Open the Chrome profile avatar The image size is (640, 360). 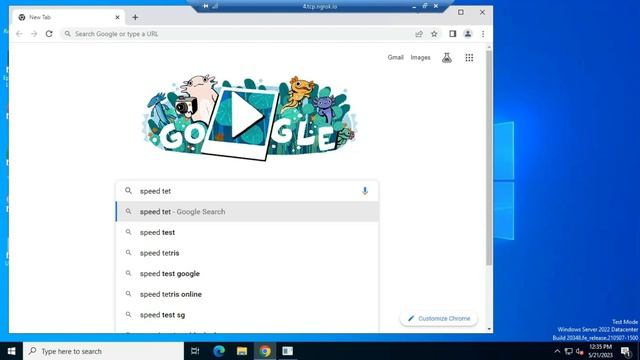[x=468, y=34]
